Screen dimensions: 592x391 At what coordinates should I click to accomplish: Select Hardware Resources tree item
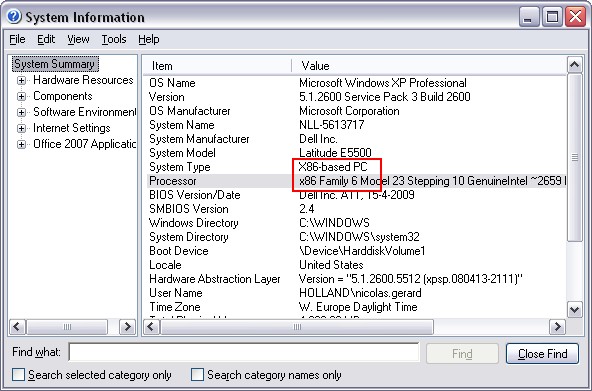tap(83, 80)
